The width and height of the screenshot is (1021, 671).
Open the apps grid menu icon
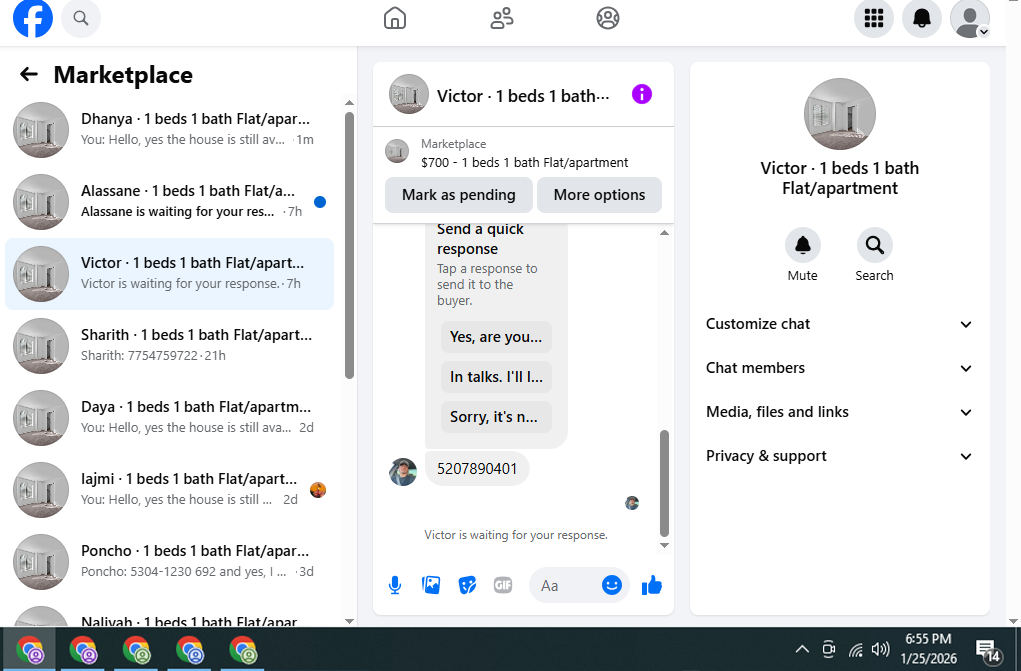[874, 18]
